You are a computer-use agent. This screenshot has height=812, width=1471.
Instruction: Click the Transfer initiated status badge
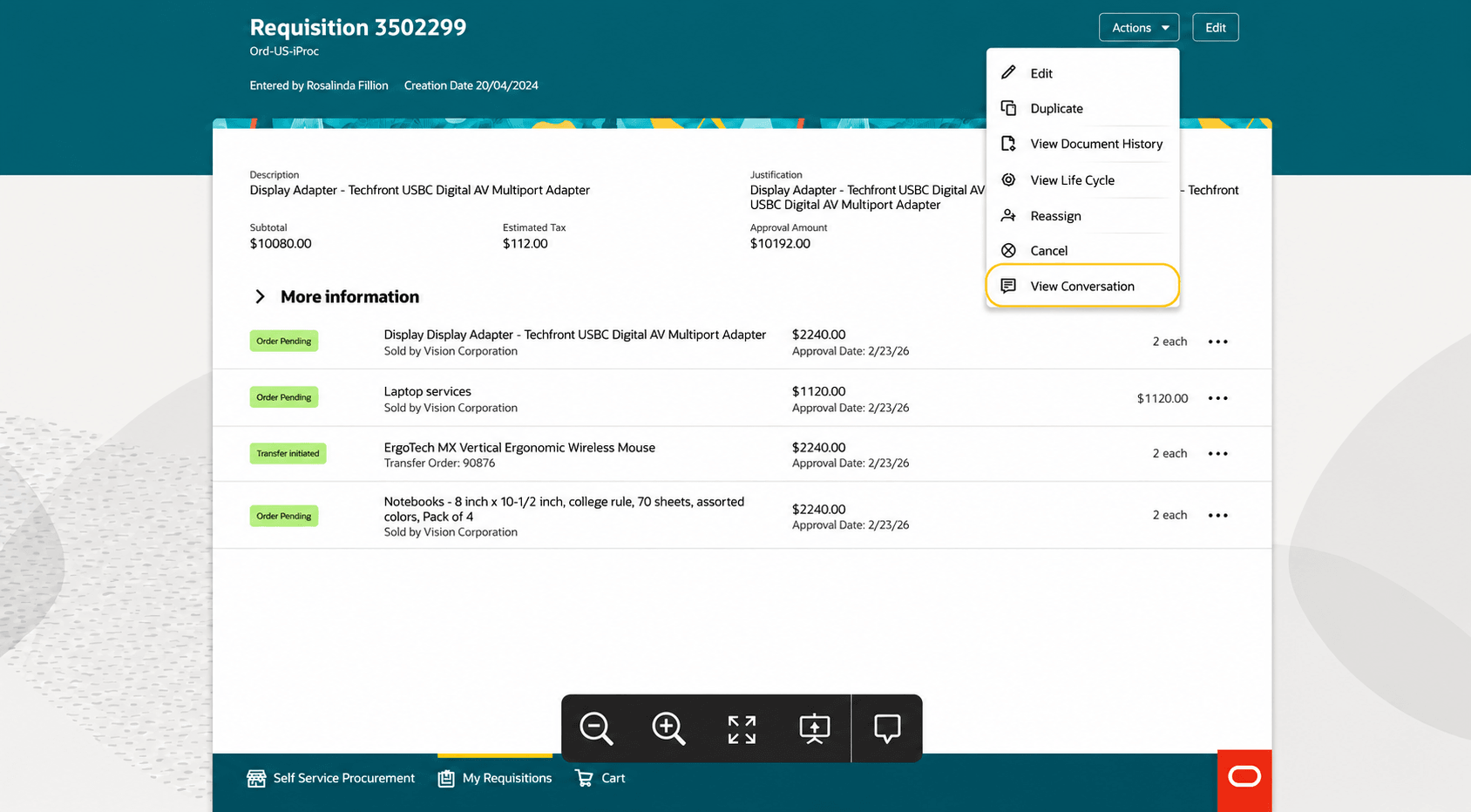(288, 454)
